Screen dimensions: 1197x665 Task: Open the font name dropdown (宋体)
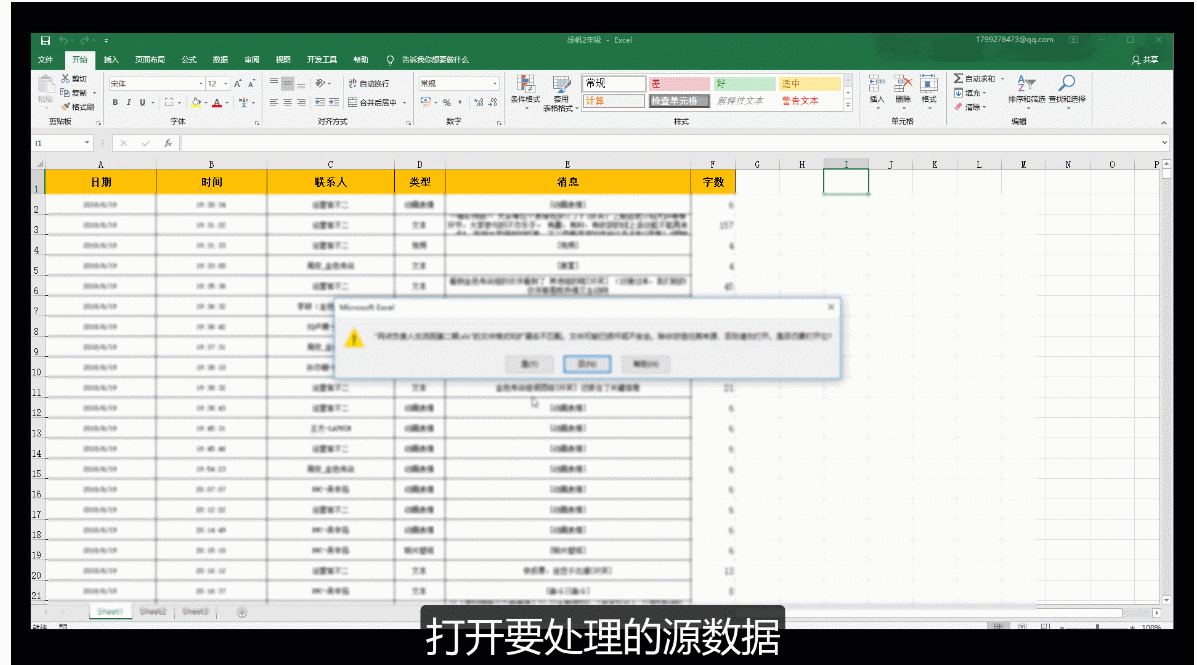[201, 84]
